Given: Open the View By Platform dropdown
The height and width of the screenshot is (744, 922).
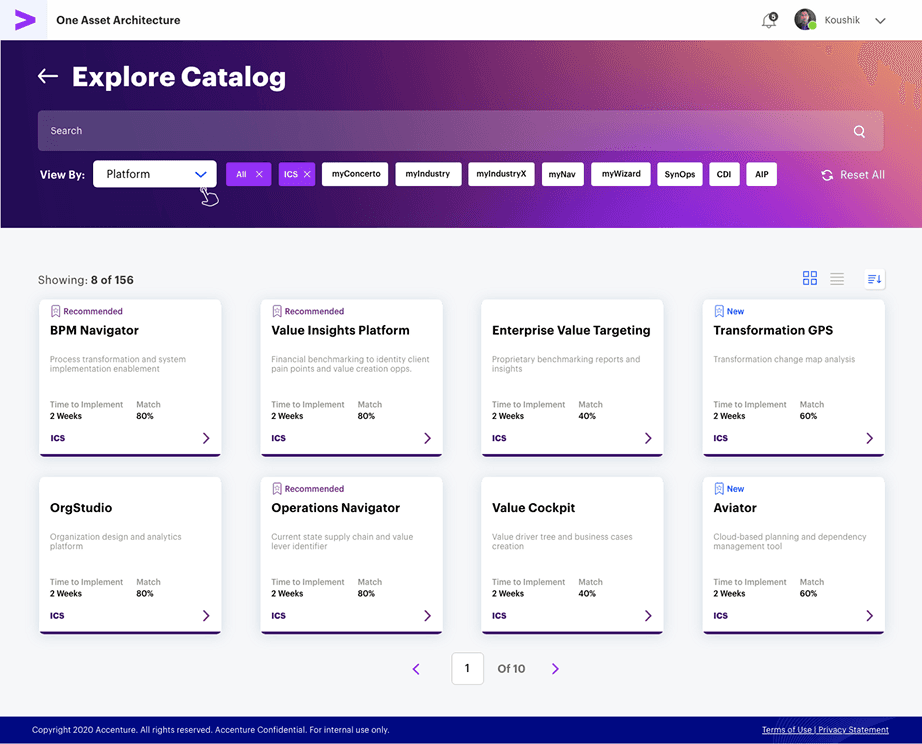Looking at the screenshot, I should coord(155,174).
